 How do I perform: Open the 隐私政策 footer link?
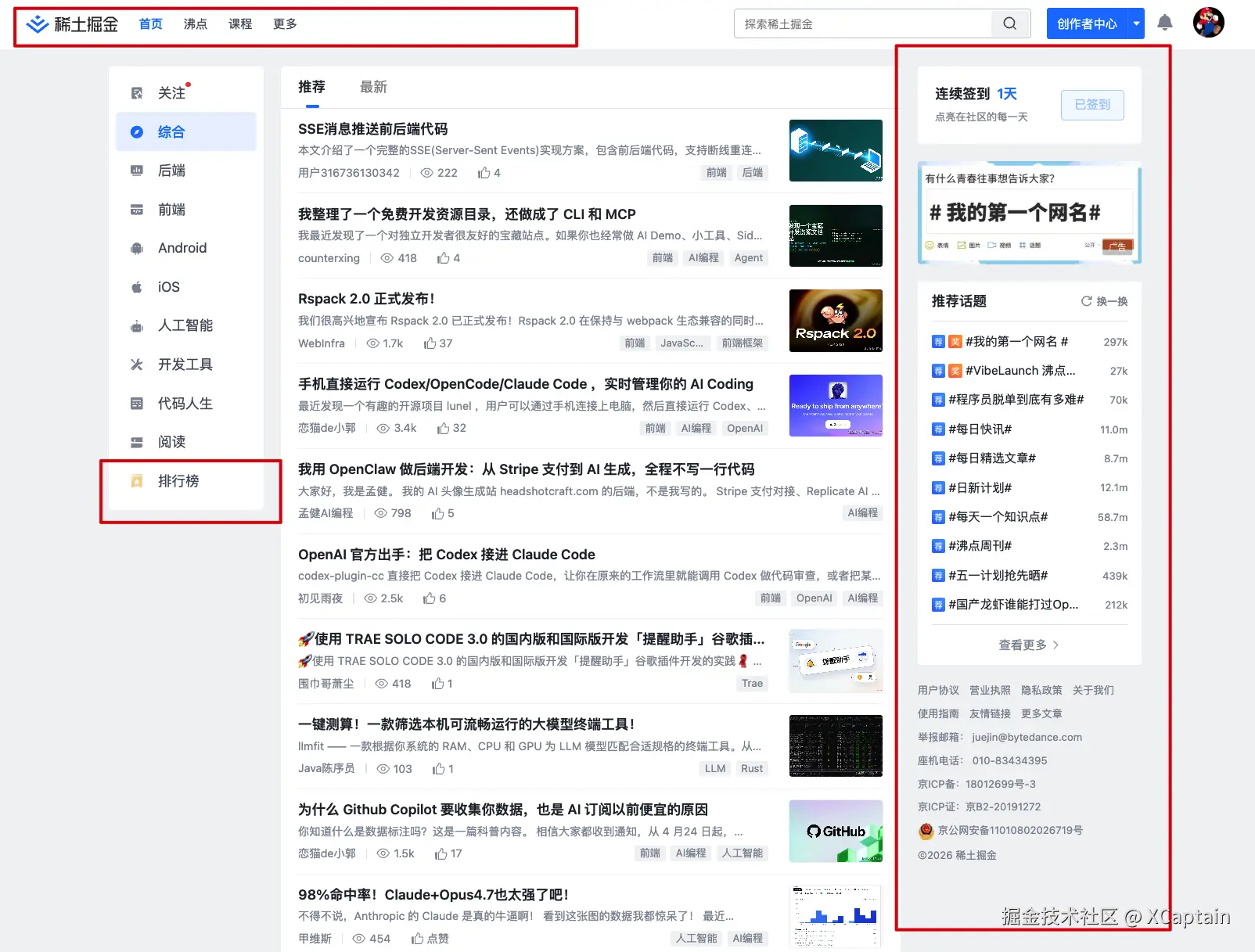[1041, 690]
